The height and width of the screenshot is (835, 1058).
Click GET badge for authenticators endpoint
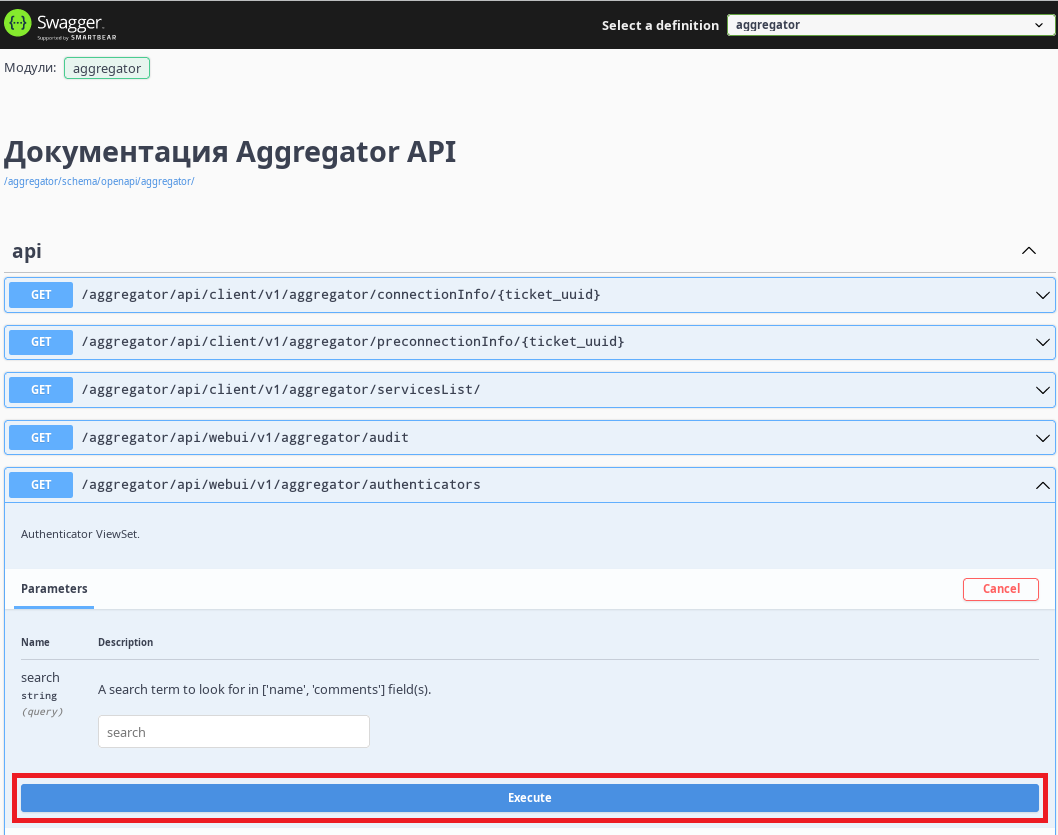point(41,485)
